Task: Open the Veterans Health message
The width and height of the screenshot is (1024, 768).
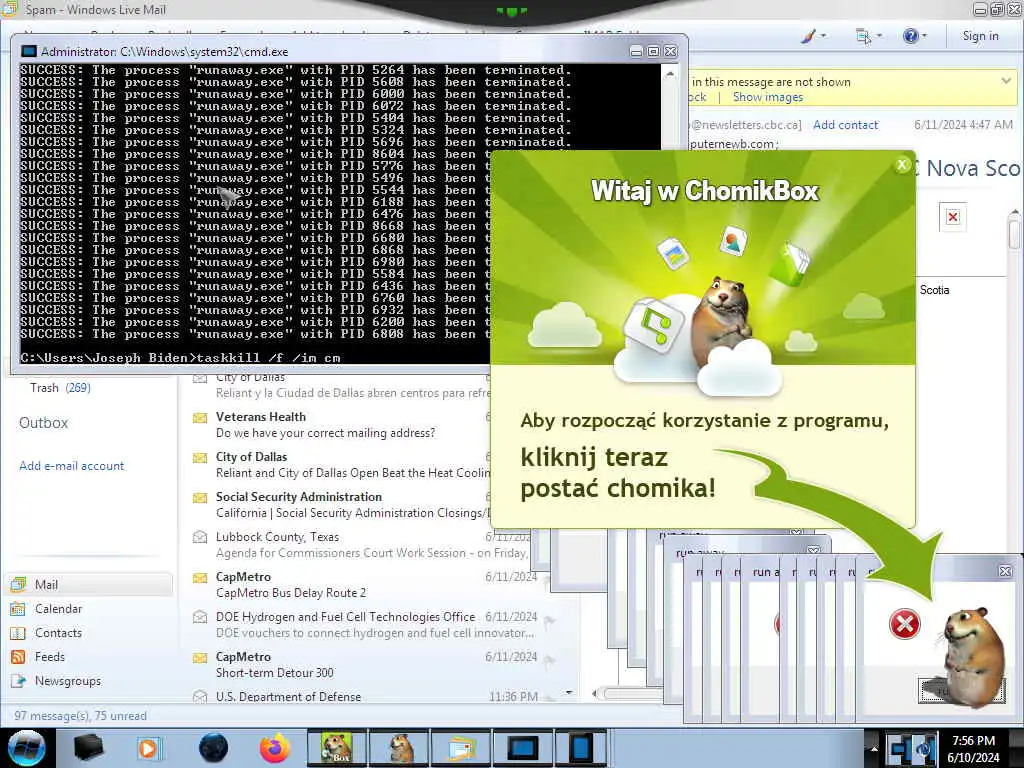Action: pyautogui.click(x=340, y=424)
